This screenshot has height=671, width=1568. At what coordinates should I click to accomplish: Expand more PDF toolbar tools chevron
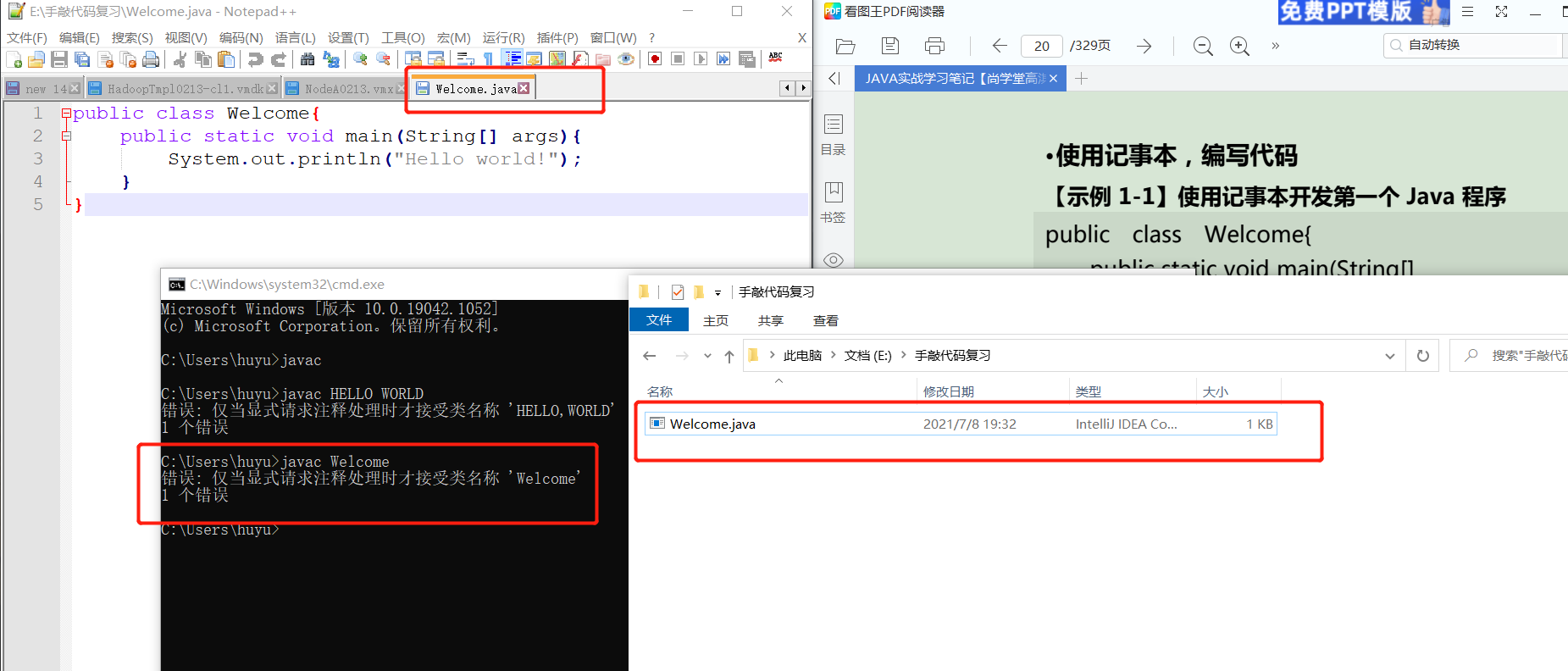[x=1275, y=46]
